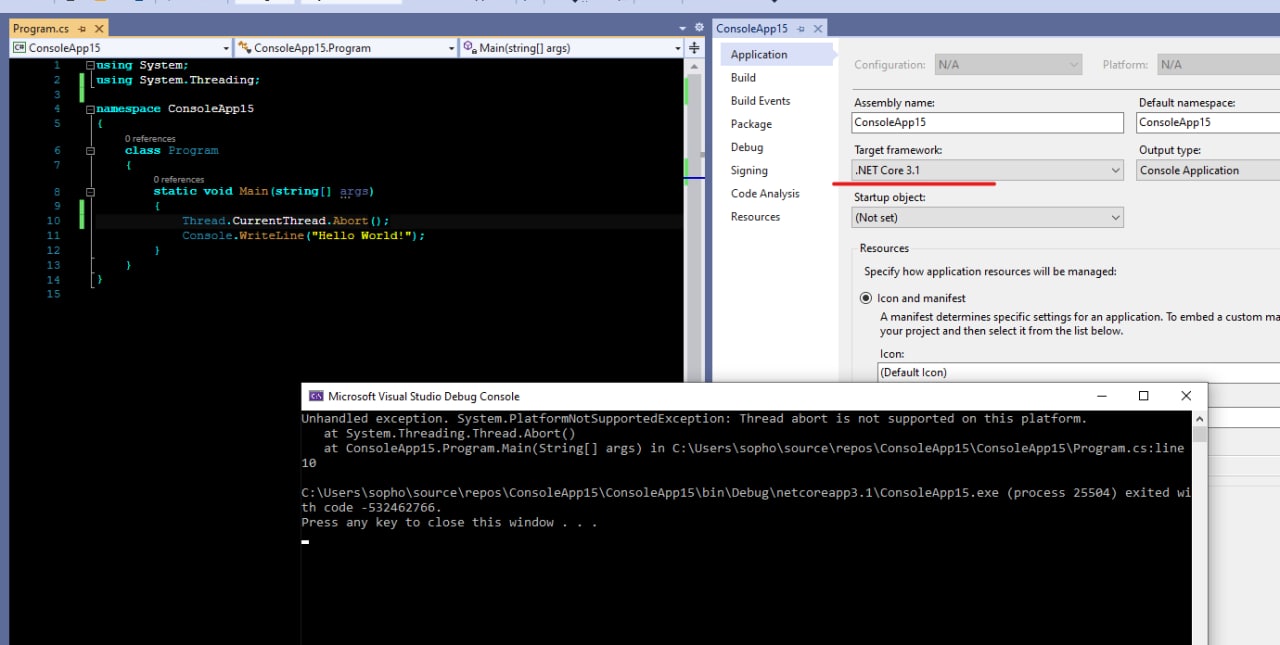Select the Application properties page

759,55
